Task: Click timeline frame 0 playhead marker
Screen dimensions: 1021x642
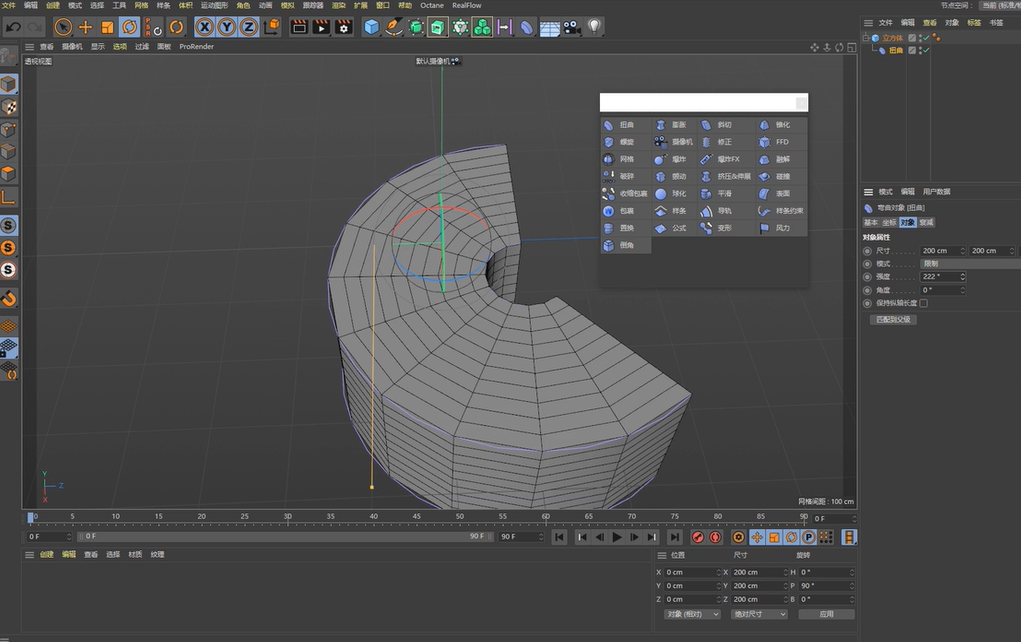Action: [30, 518]
